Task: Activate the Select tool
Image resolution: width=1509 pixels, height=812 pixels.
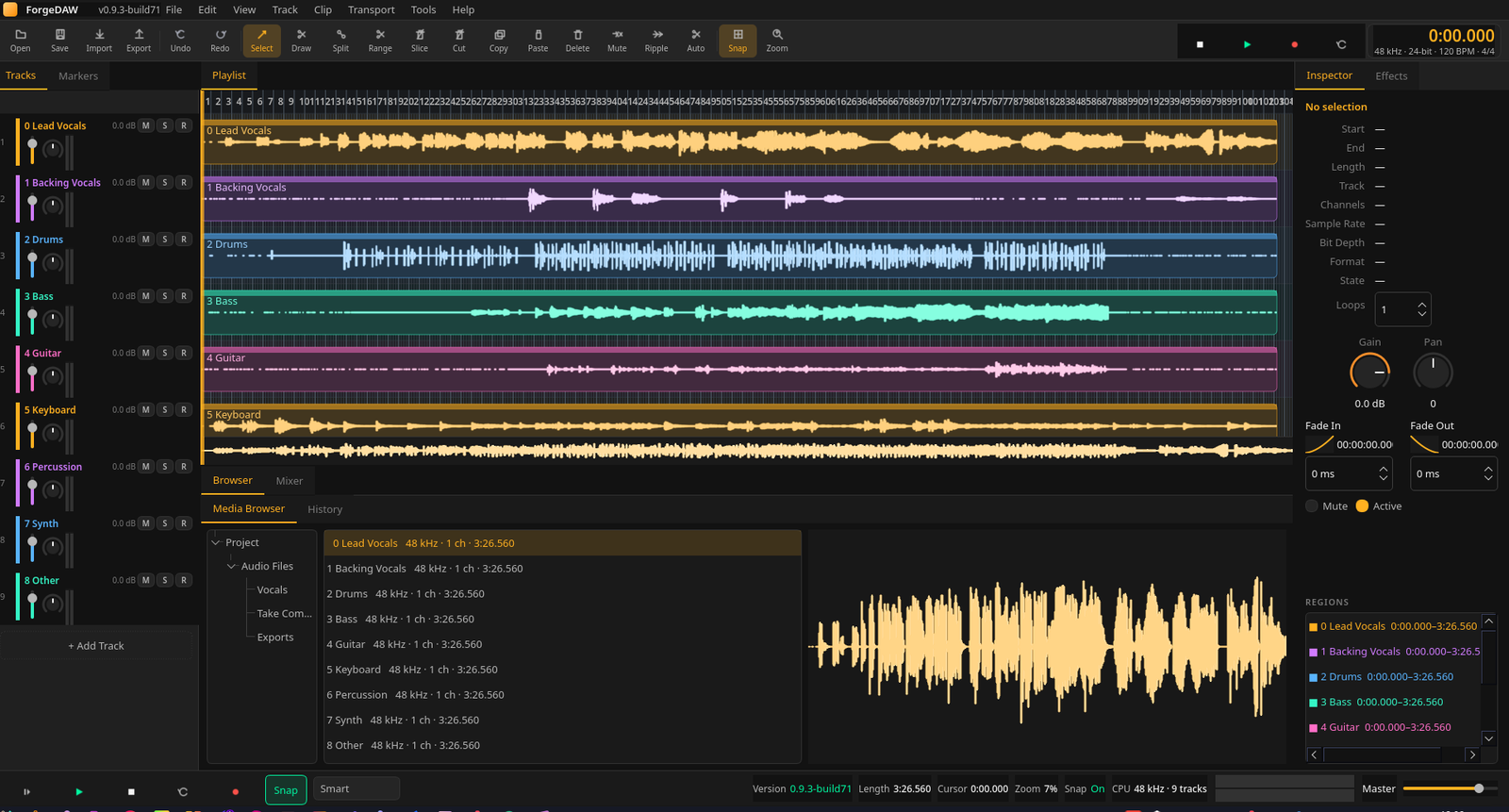Action: (261, 41)
